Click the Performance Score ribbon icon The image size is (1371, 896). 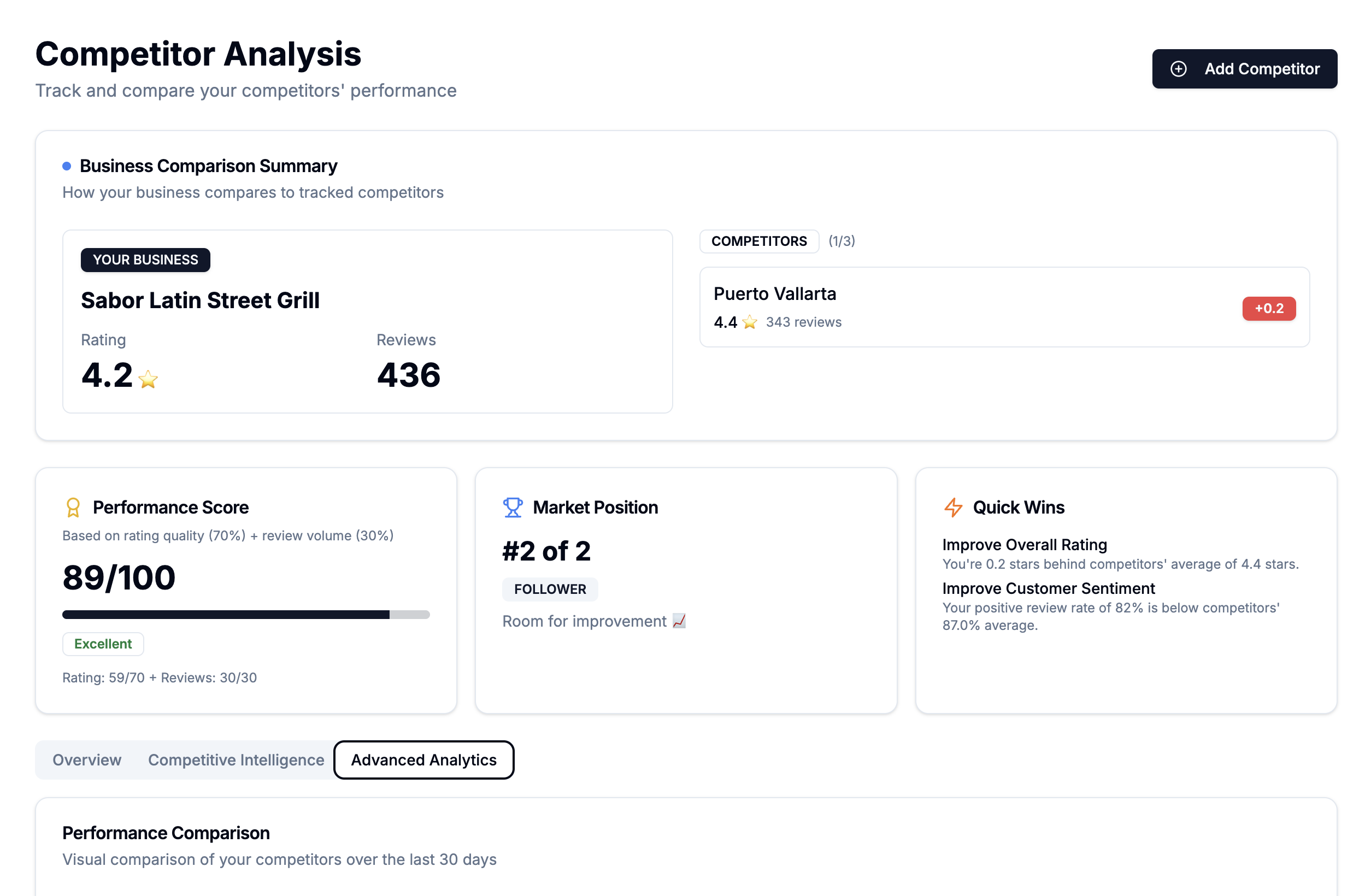73,508
